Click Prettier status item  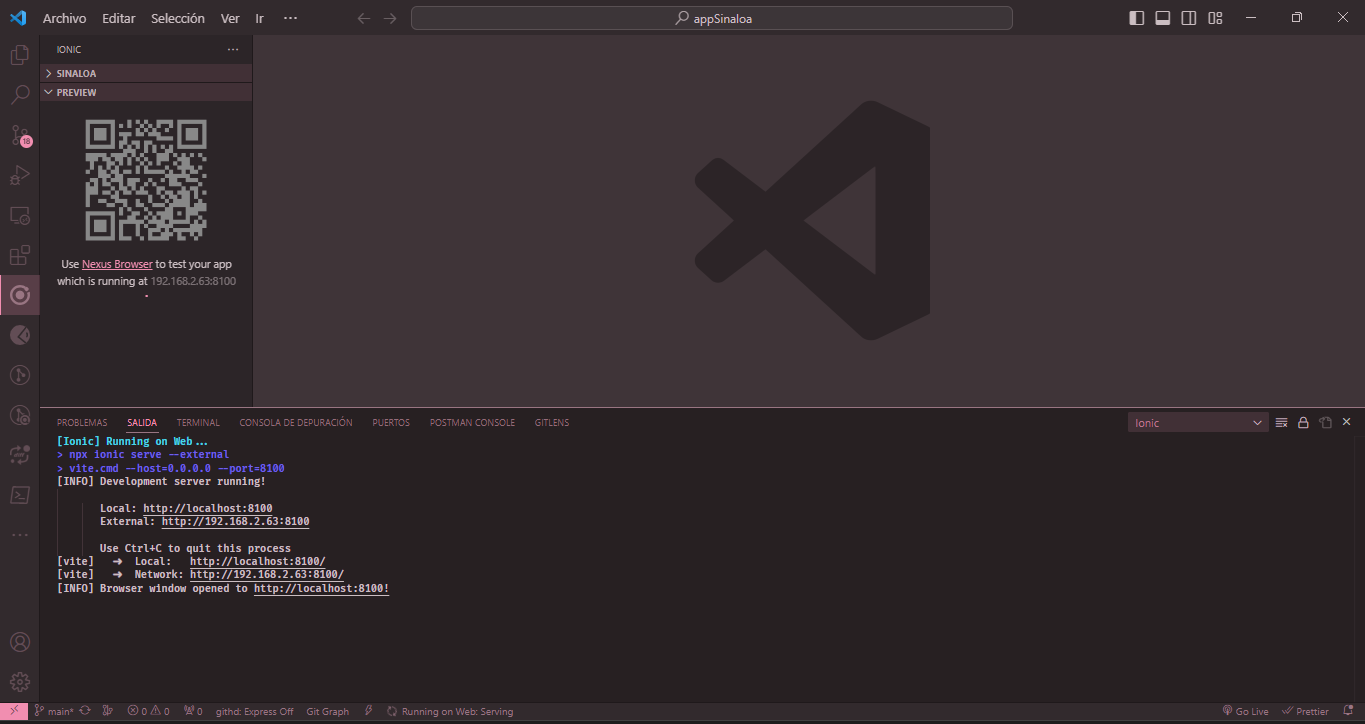click(x=1305, y=712)
